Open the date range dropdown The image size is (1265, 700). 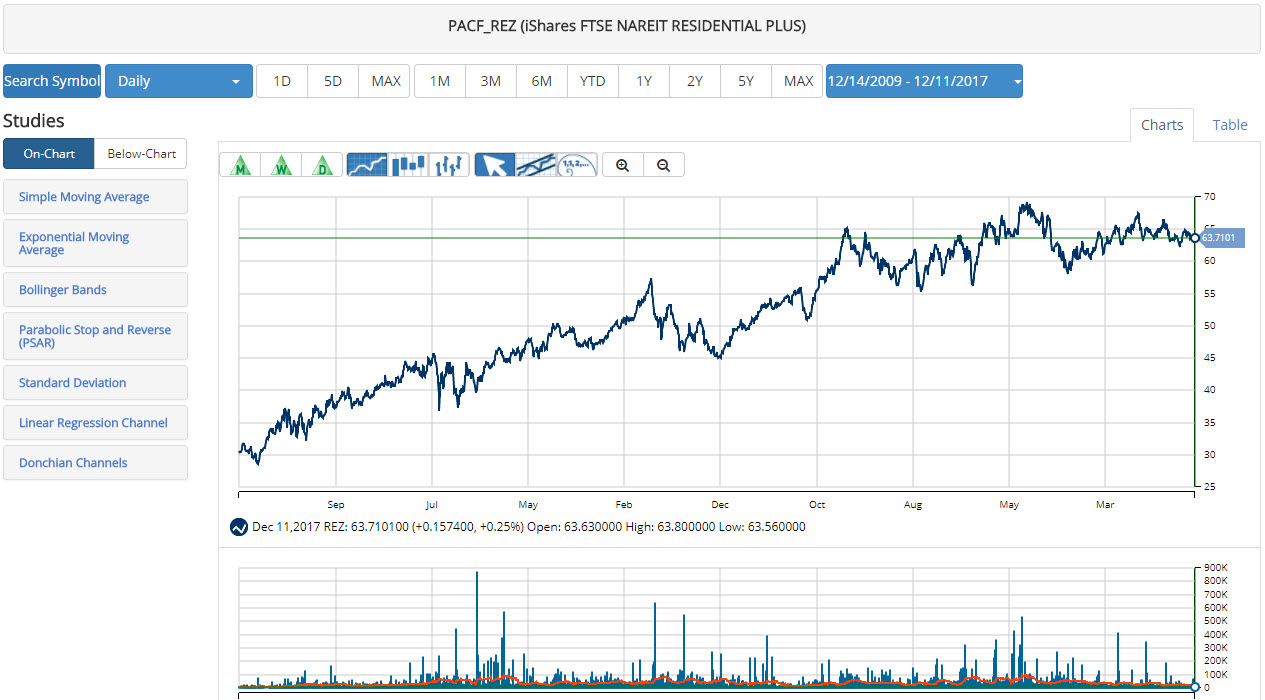pyautogui.click(x=924, y=81)
